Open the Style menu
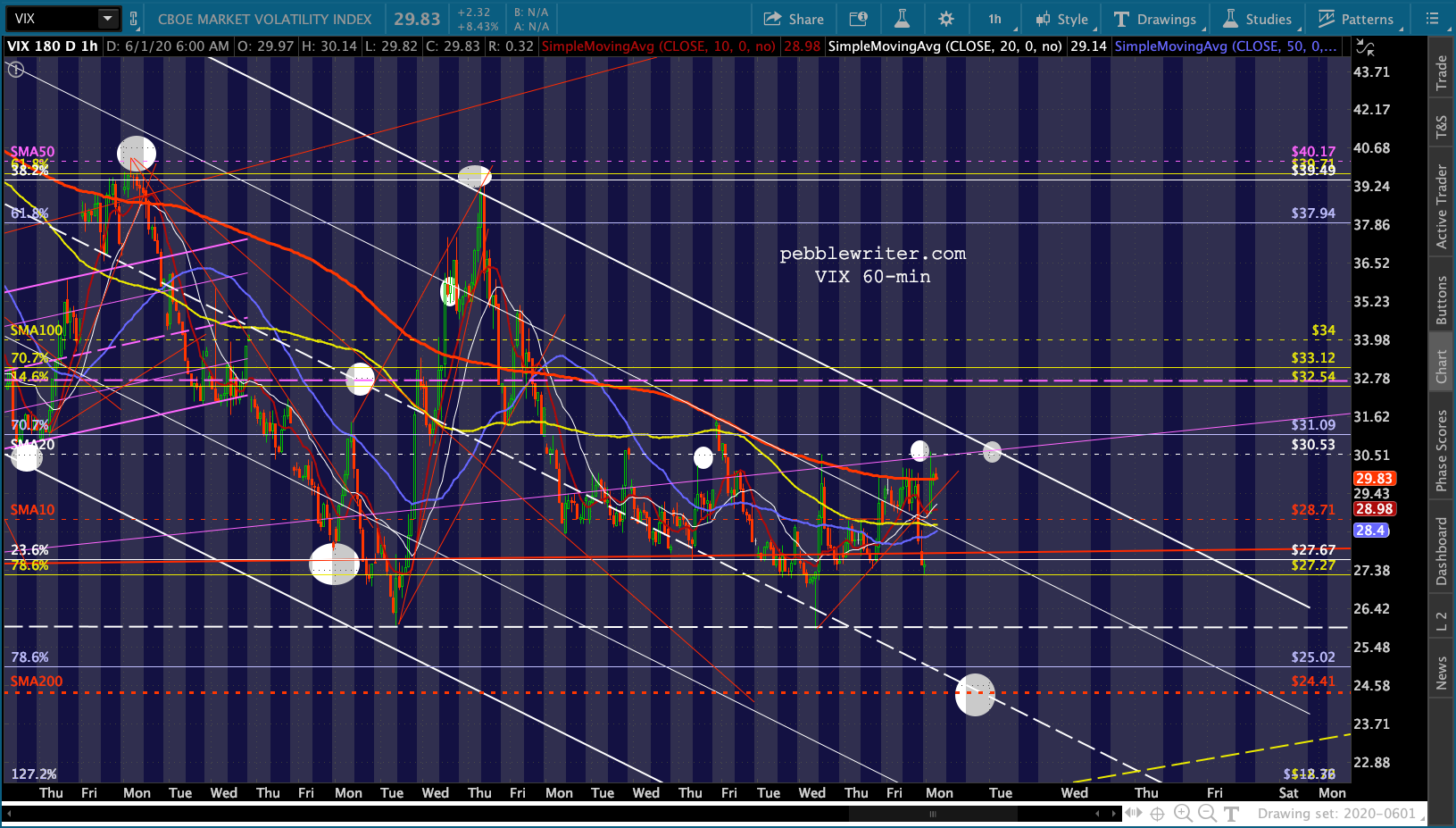This screenshot has height=828, width=1456. pos(1062,19)
